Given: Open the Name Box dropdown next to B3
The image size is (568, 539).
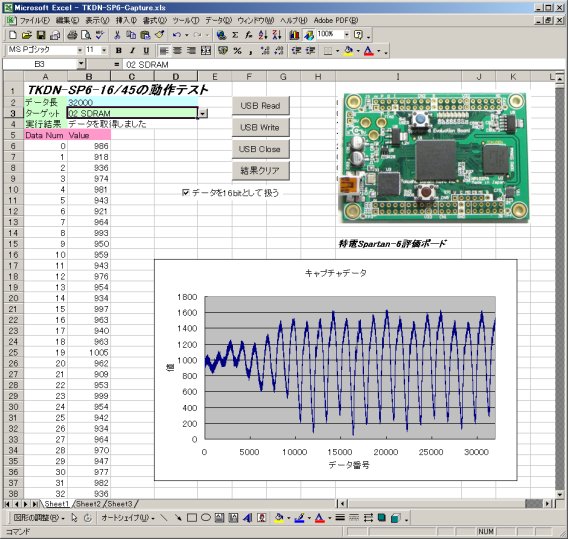Looking at the screenshot, I should click(81, 64).
